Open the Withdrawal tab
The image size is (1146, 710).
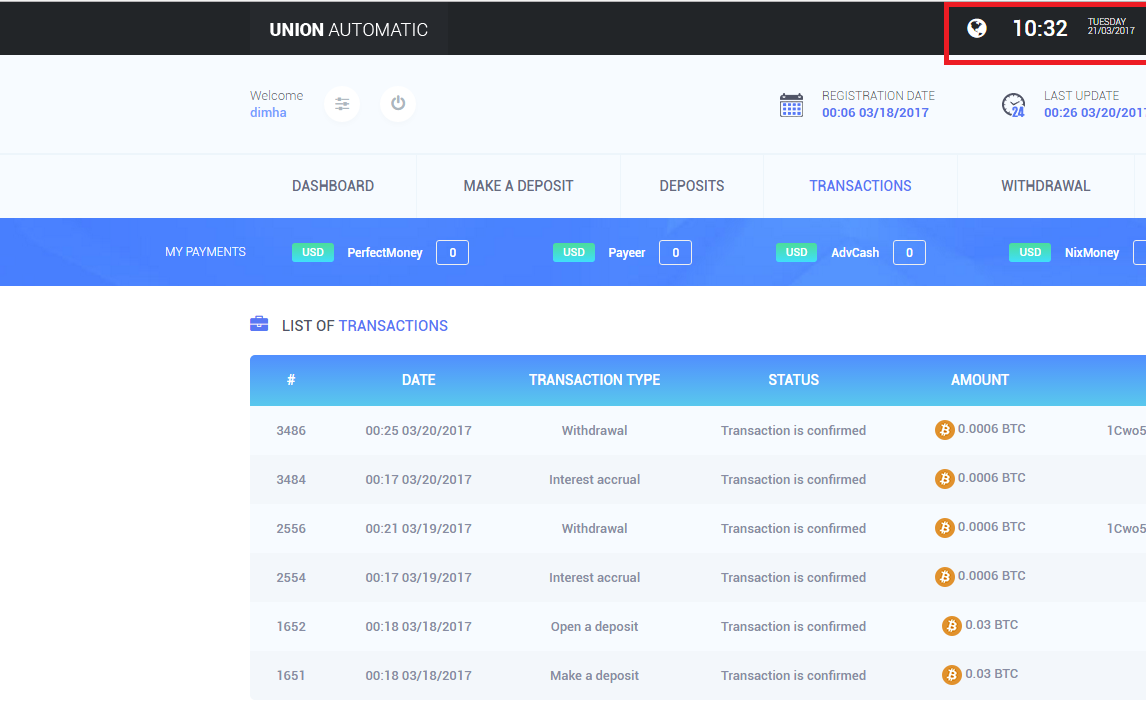[1045, 186]
